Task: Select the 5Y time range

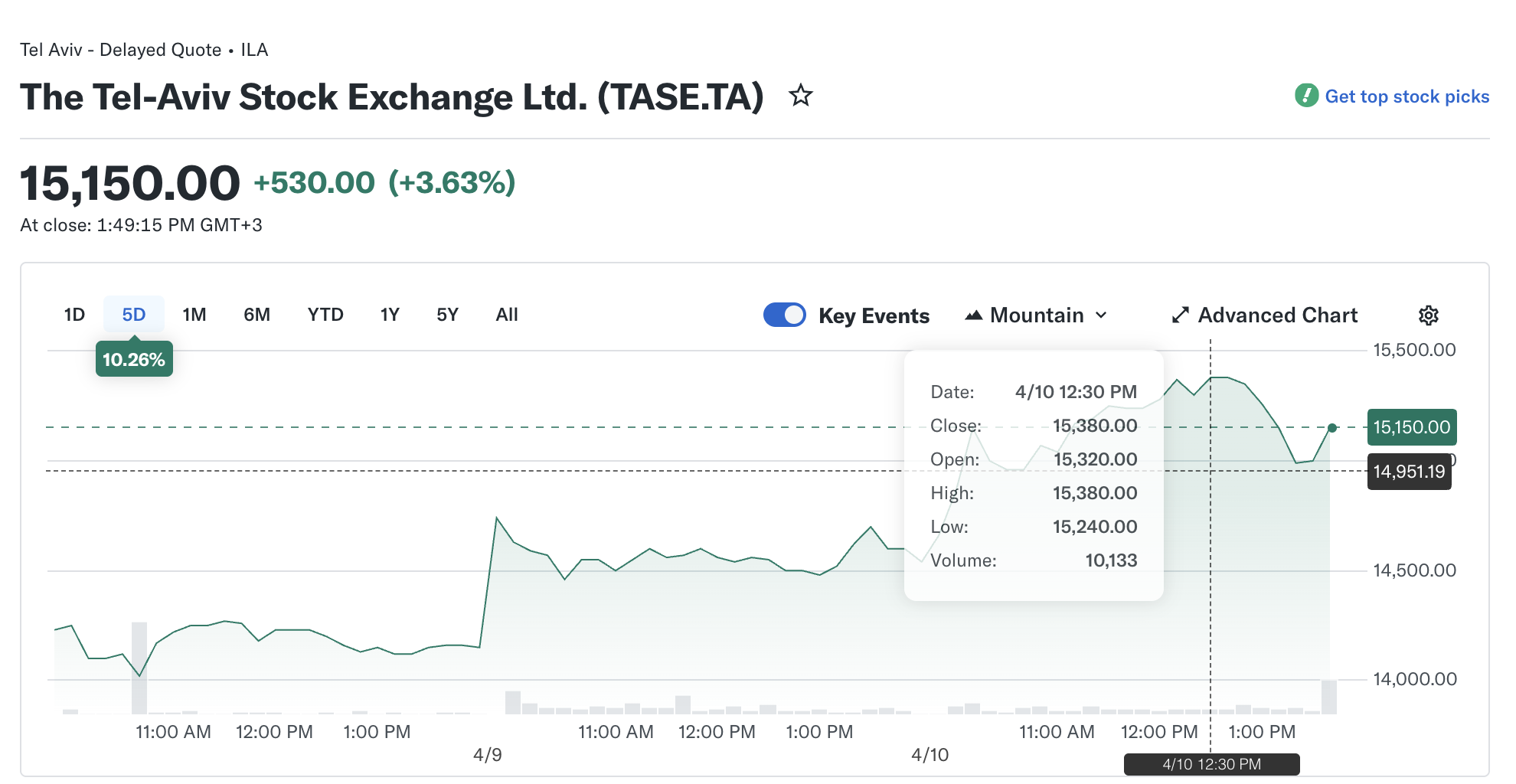Action: pos(447,315)
